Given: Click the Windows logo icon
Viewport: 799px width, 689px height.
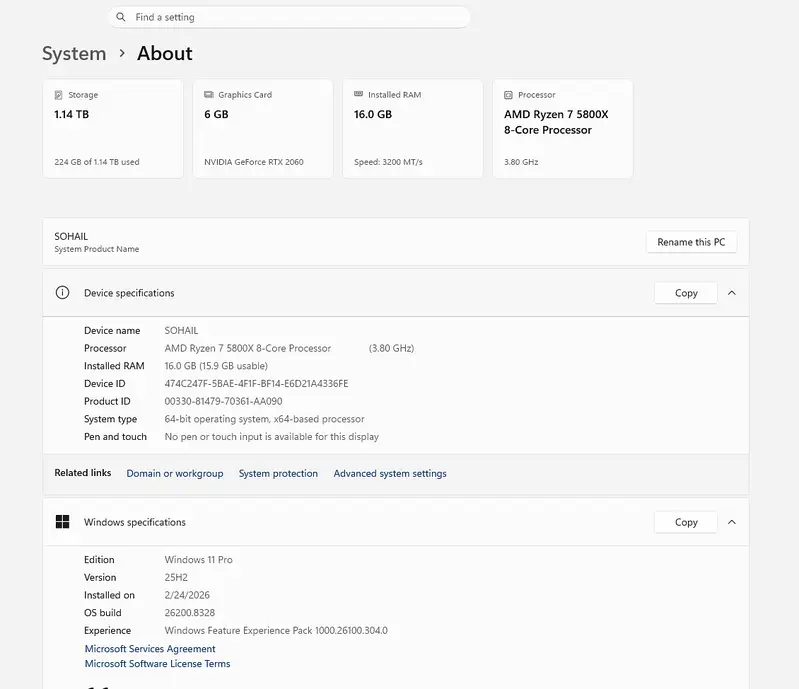Looking at the screenshot, I should pos(62,522).
